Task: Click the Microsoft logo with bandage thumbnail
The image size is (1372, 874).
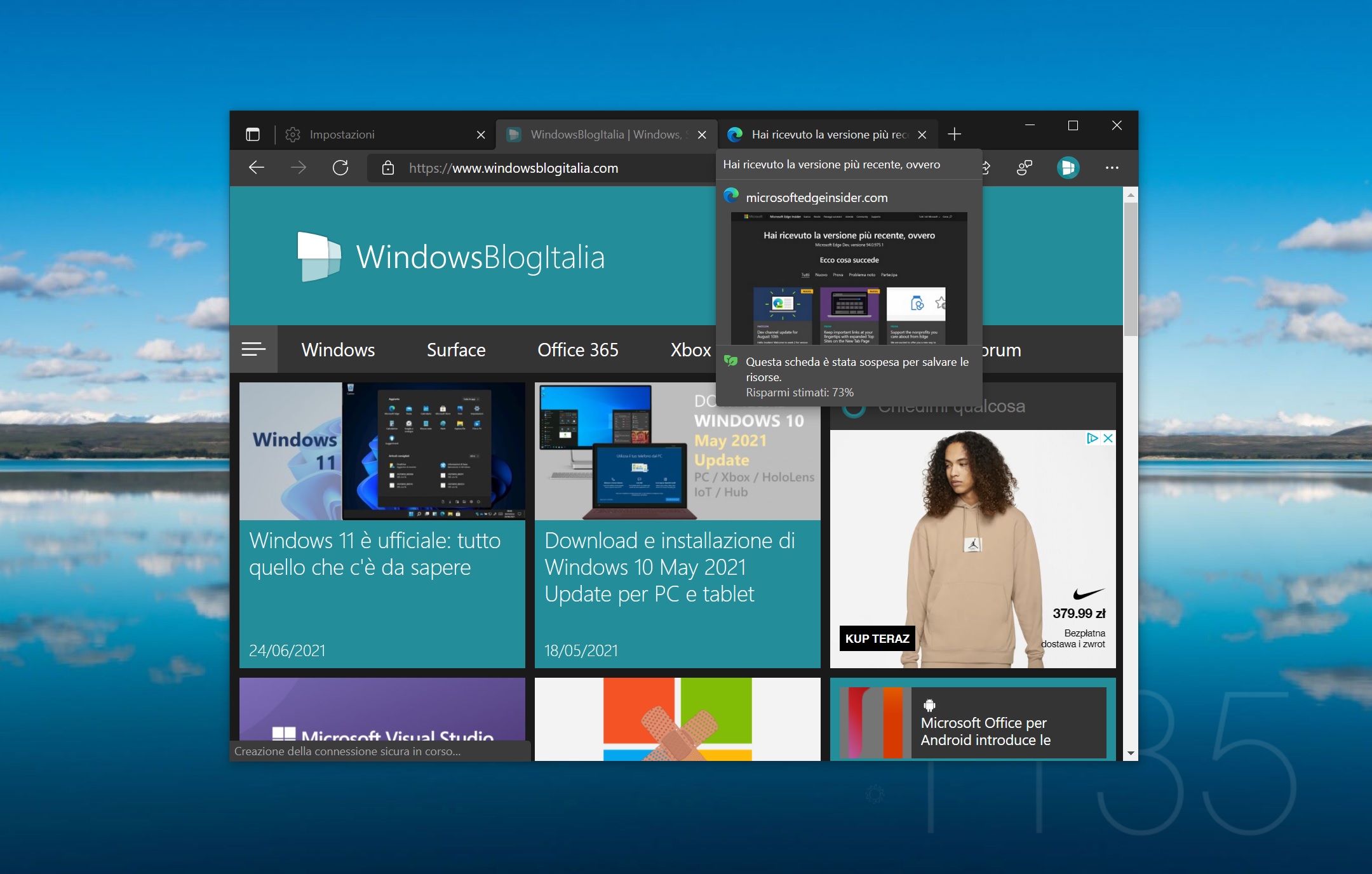Action: 678,719
